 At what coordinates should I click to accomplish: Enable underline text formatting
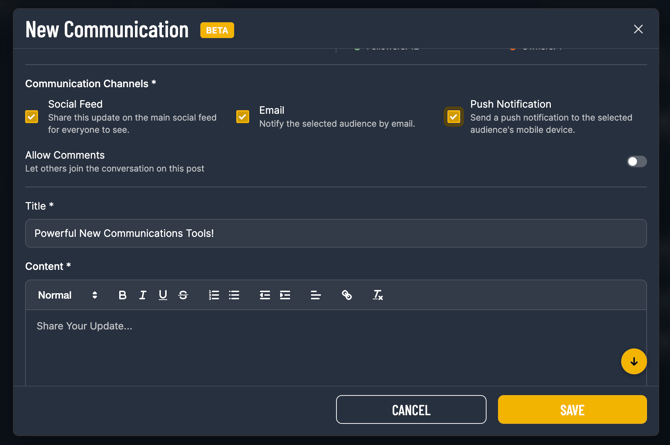click(x=163, y=295)
